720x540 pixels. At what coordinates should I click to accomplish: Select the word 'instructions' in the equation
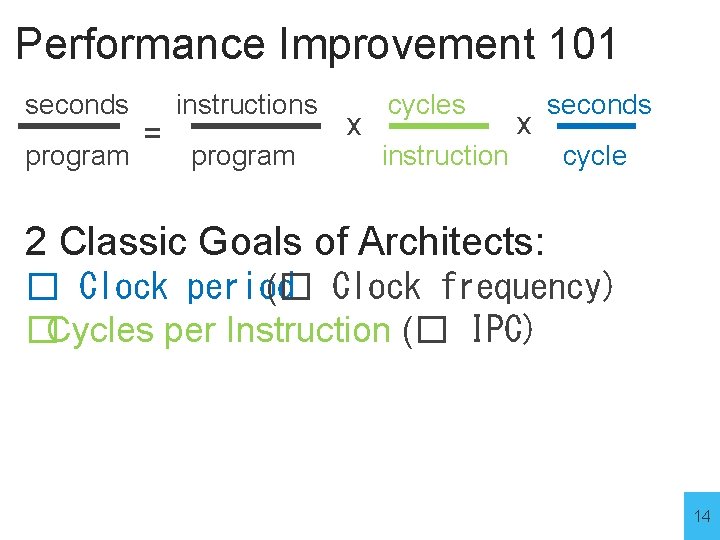(246, 104)
